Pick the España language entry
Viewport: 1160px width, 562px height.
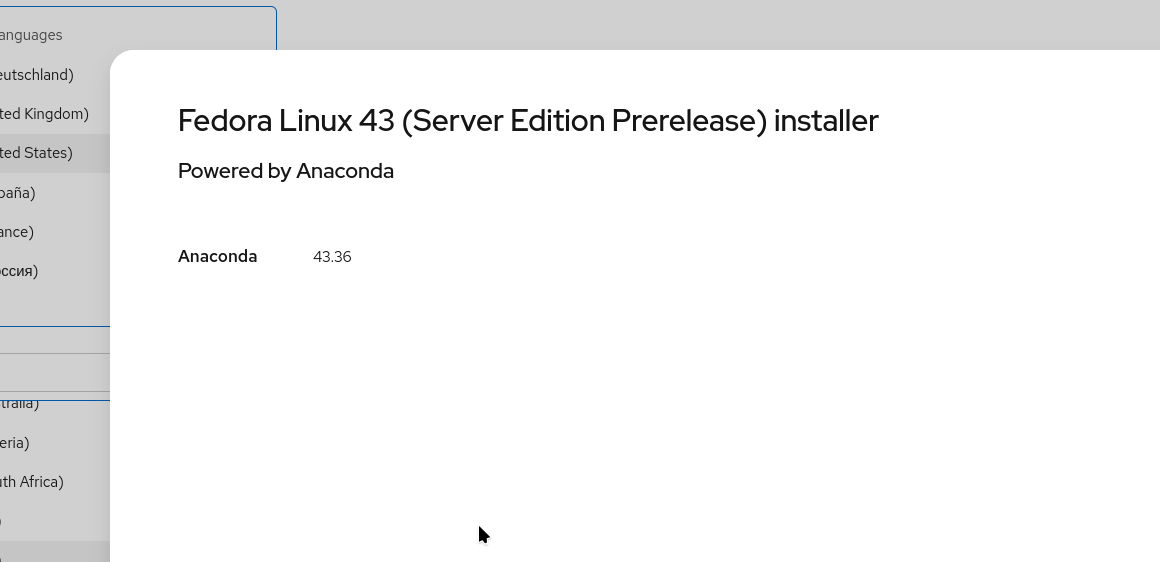coord(20,192)
